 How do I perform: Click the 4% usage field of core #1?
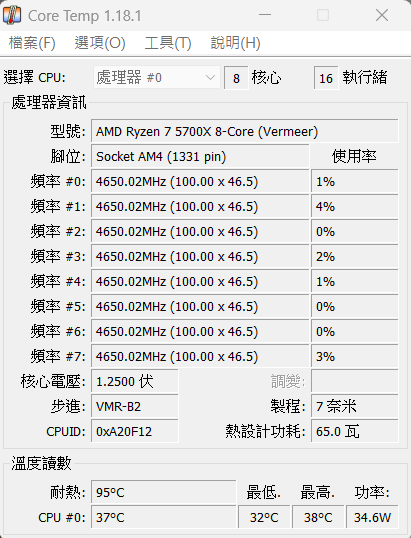point(355,207)
